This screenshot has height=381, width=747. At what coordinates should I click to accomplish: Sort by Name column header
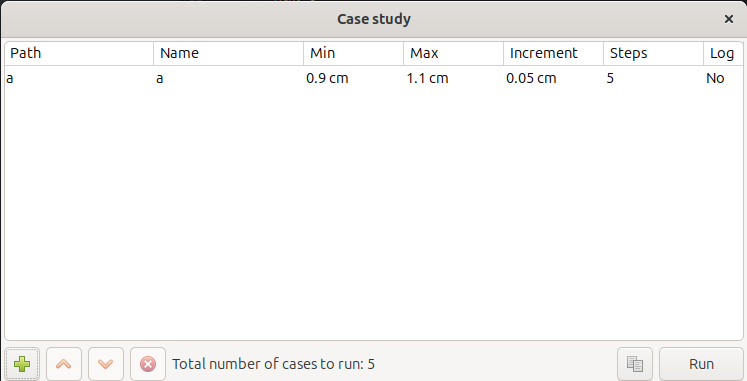coord(229,53)
